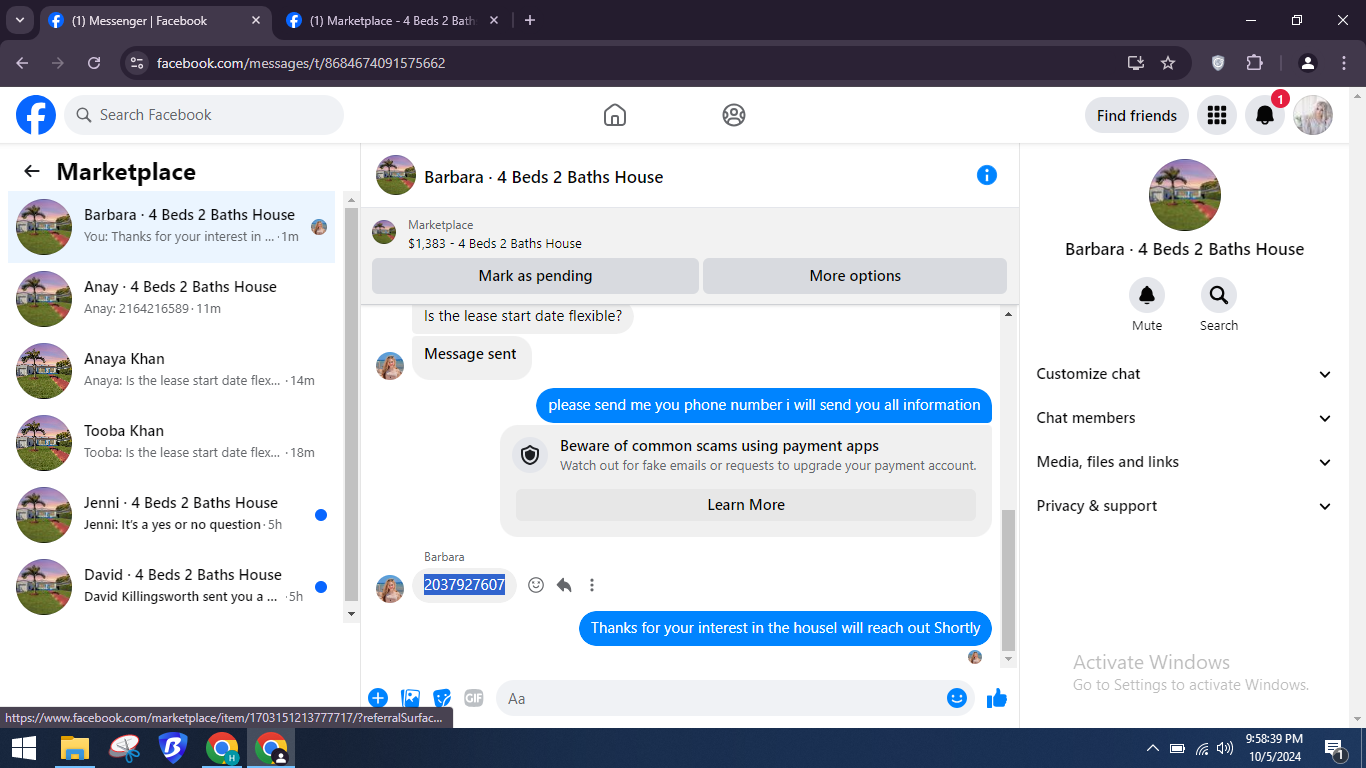Open David · 4 Beds 2 Baths House chat
Screen dimensions: 1366x768
click(x=172, y=587)
